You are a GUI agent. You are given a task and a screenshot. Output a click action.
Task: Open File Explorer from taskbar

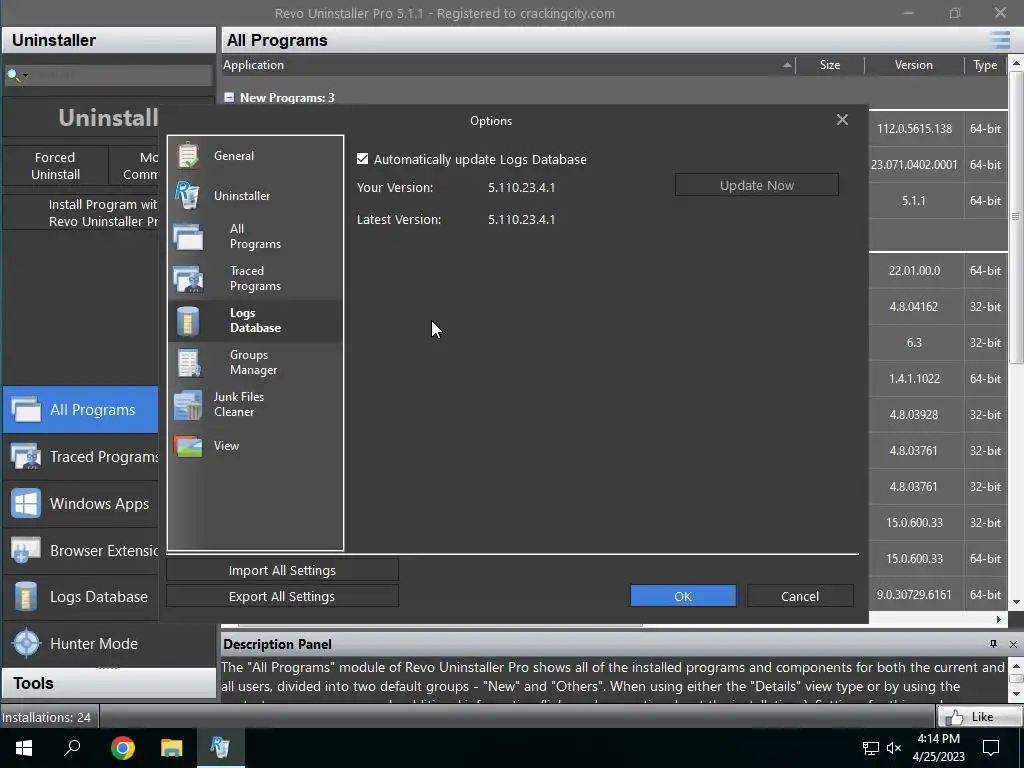pyautogui.click(x=172, y=748)
